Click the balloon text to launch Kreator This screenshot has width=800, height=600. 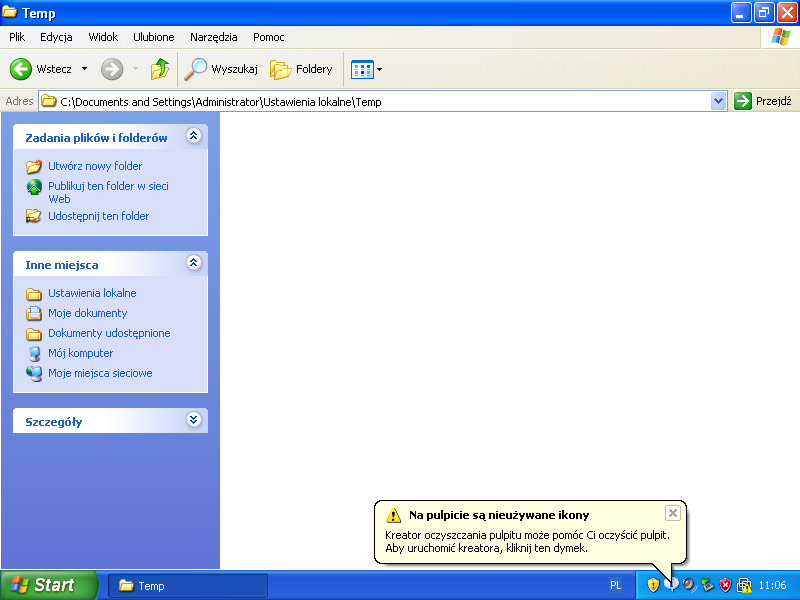[527, 542]
